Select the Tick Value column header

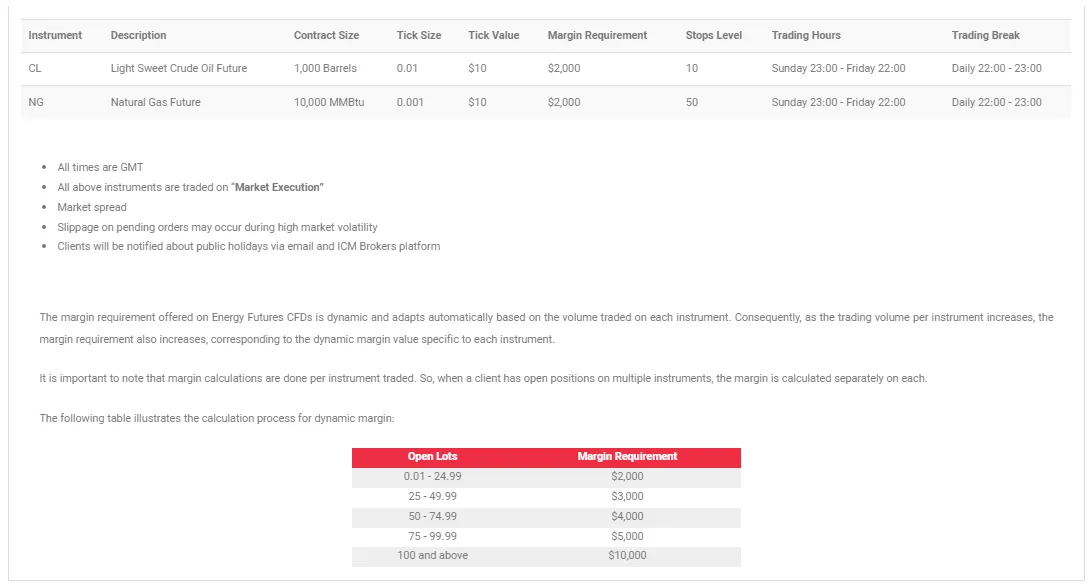(x=493, y=35)
